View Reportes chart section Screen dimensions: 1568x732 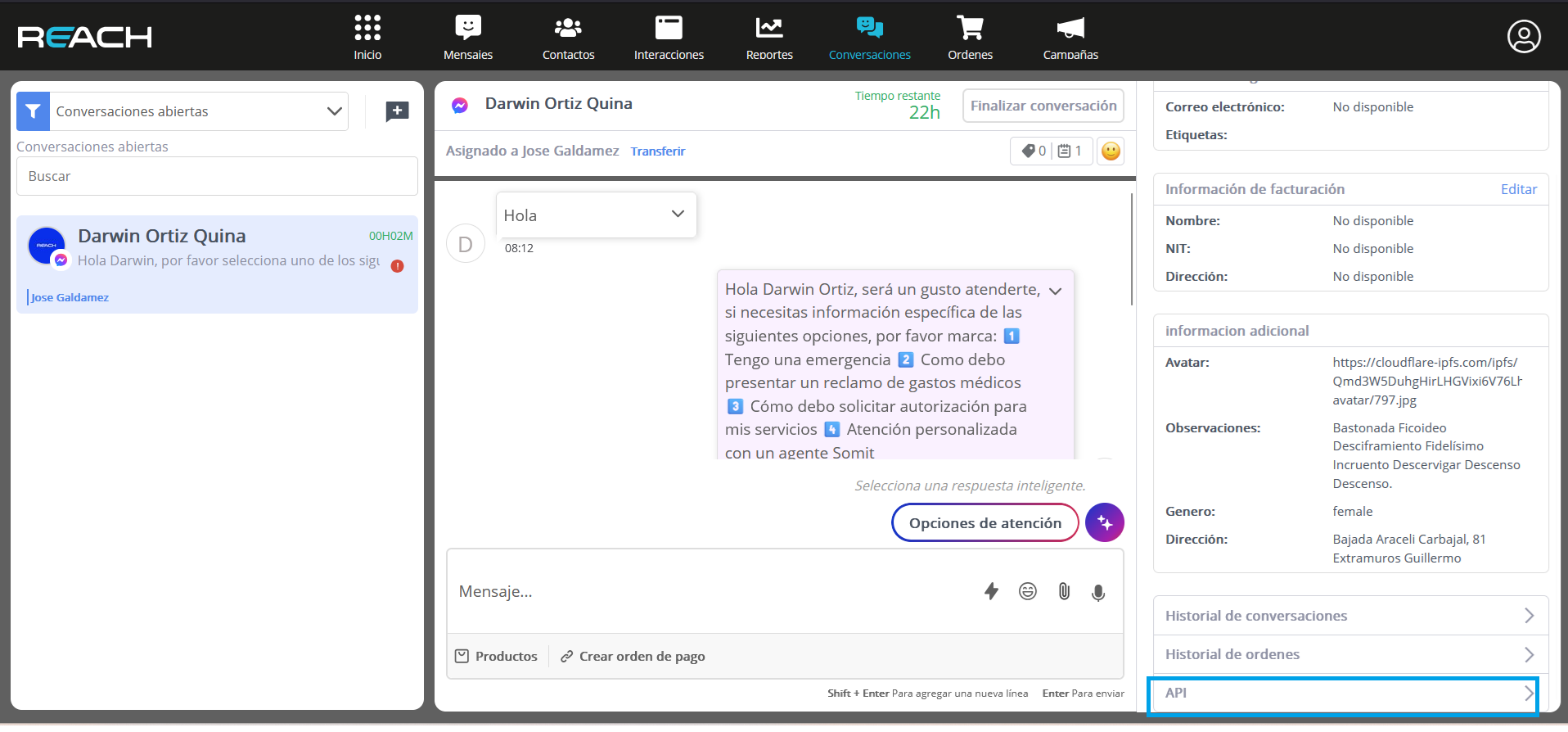(x=769, y=37)
